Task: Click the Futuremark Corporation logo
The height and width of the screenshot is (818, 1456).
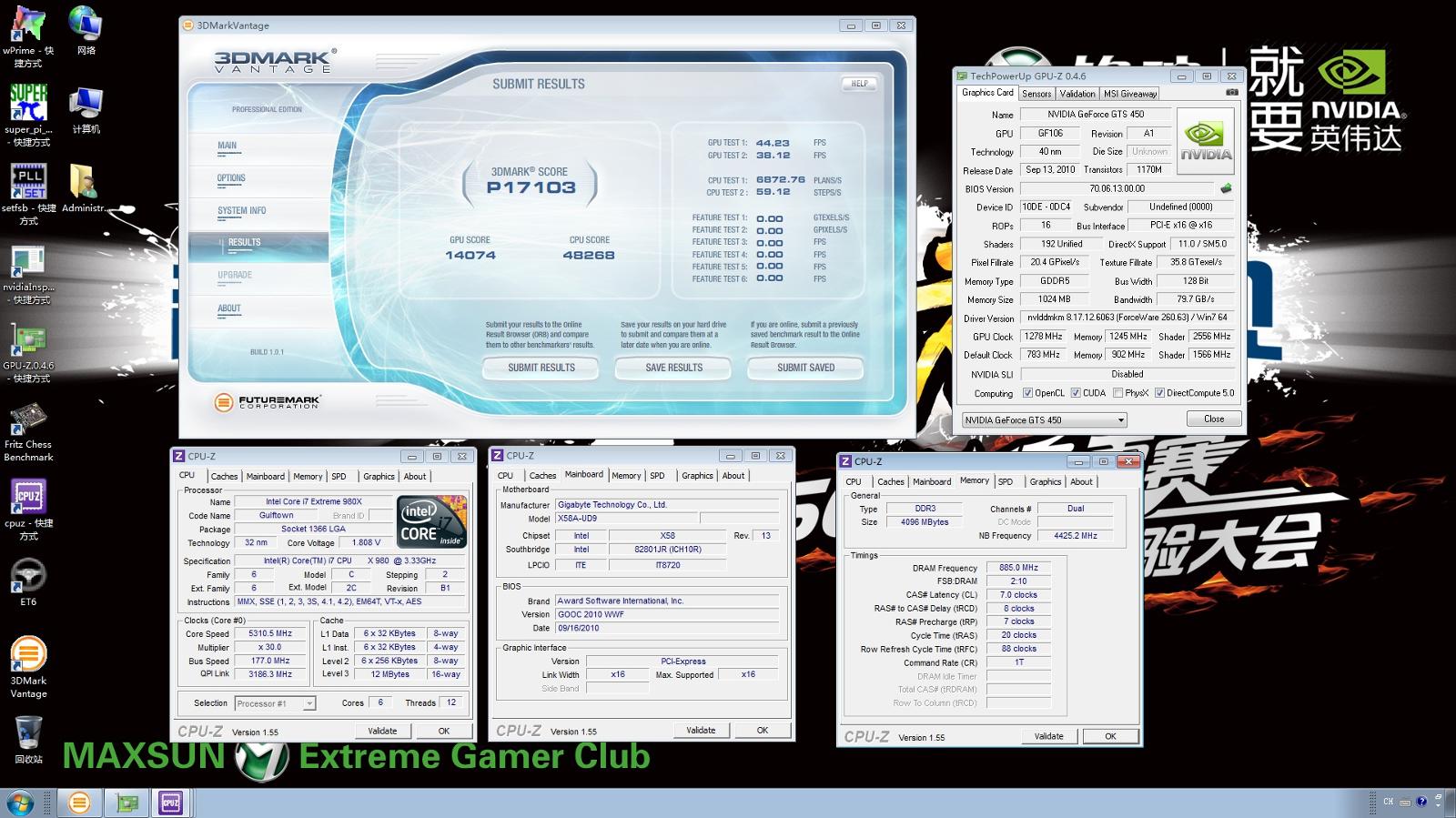Action: (268, 401)
